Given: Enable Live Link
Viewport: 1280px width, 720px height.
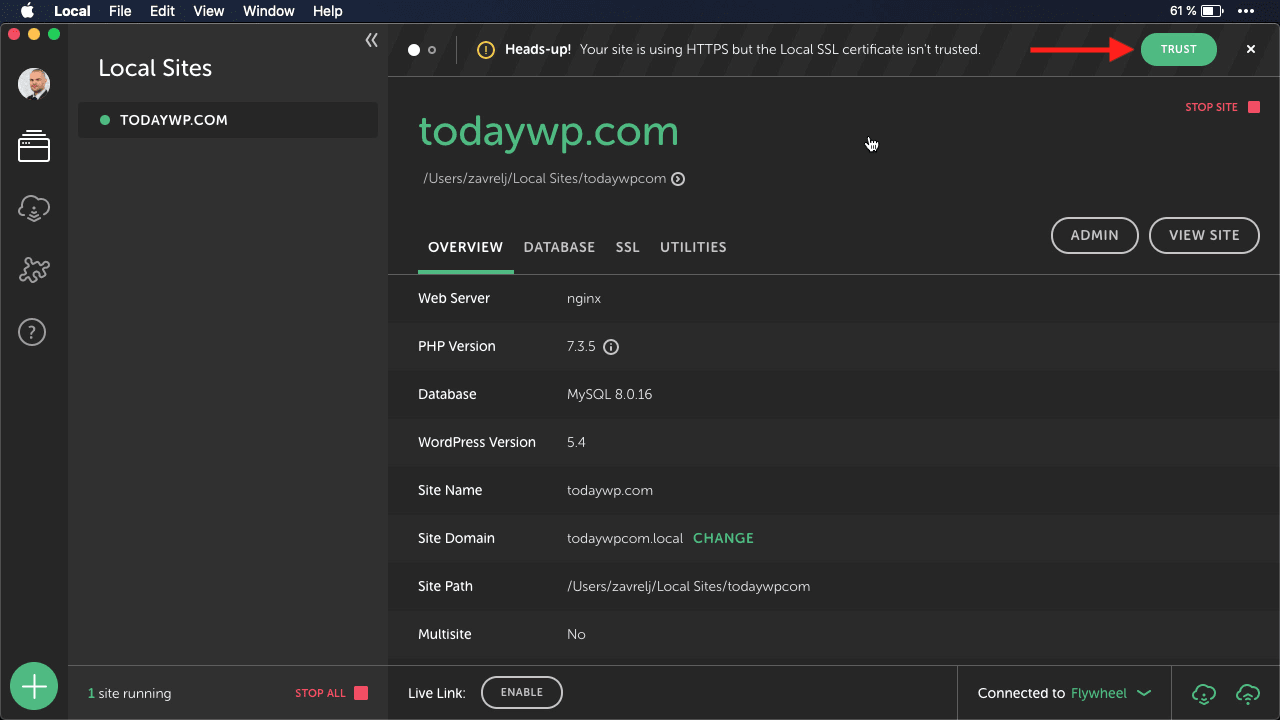Looking at the screenshot, I should coord(522,692).
